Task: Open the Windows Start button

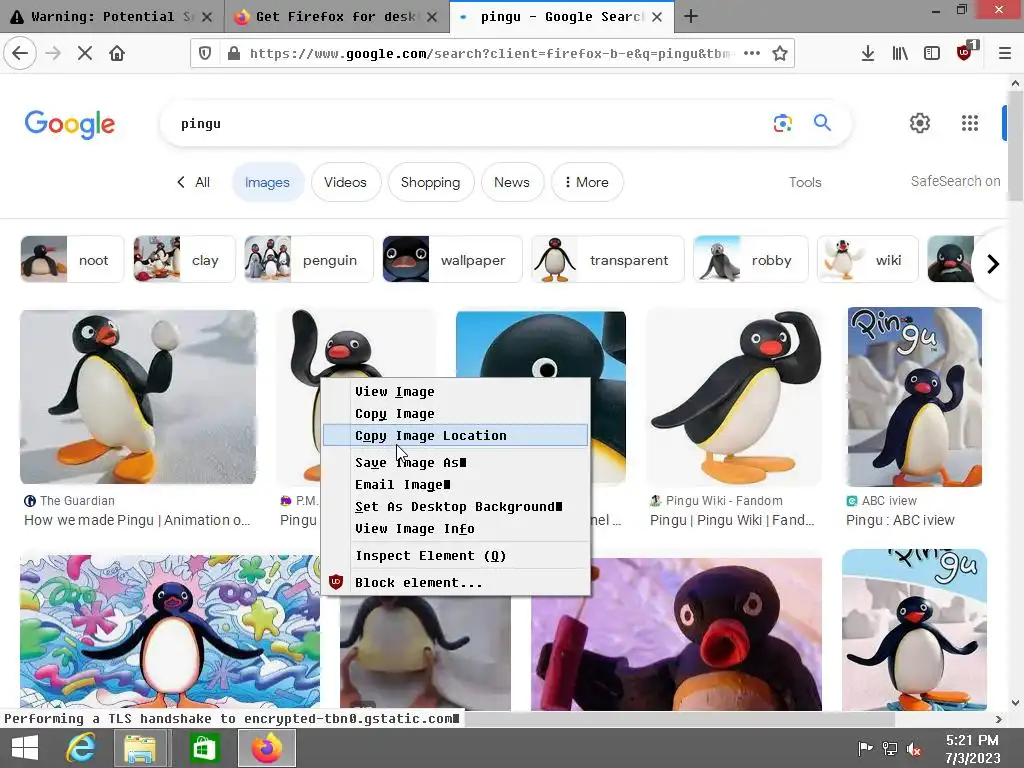Action: point(25,748)
